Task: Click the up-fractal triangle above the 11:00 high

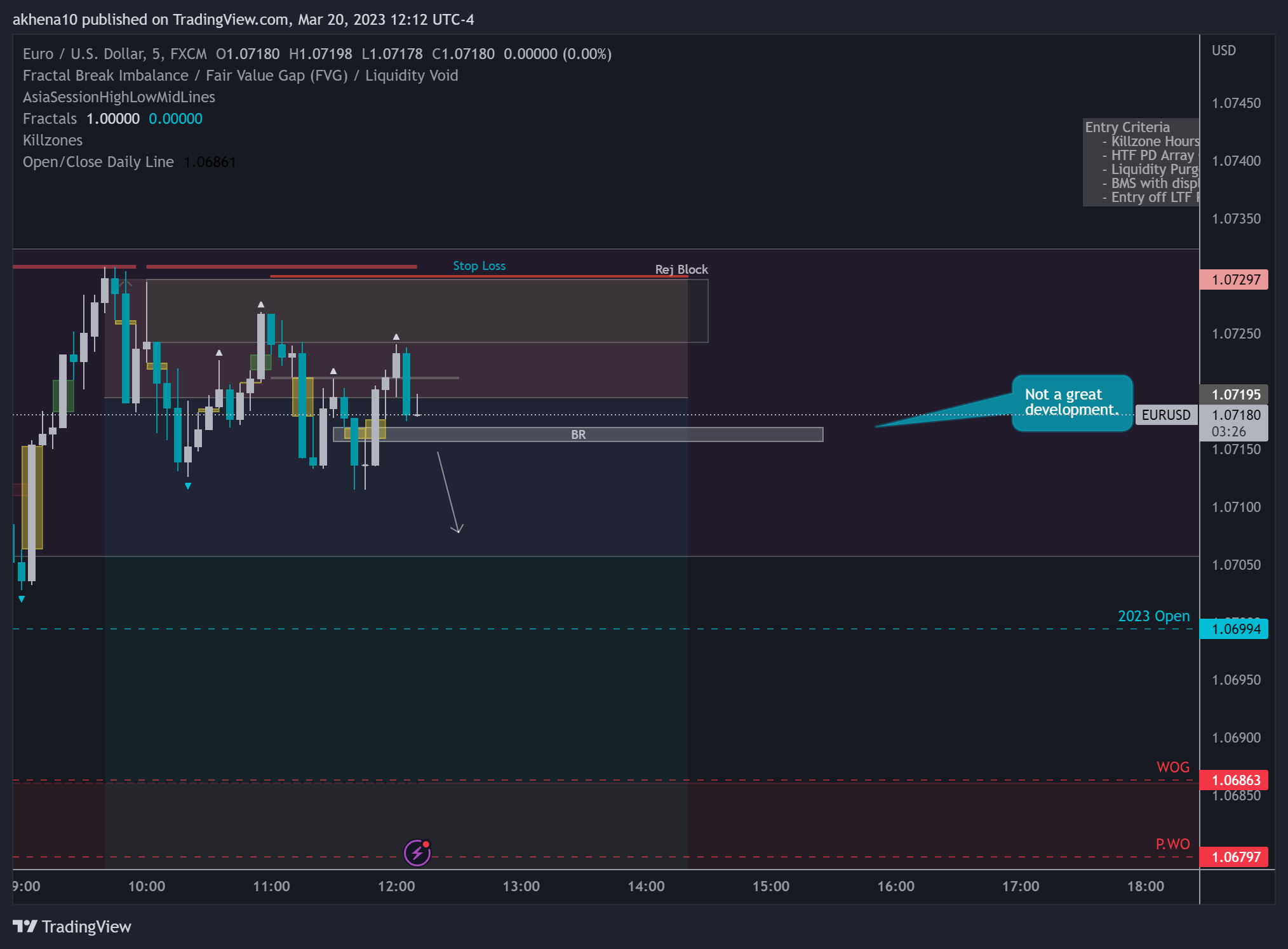Action: (261, 305)
